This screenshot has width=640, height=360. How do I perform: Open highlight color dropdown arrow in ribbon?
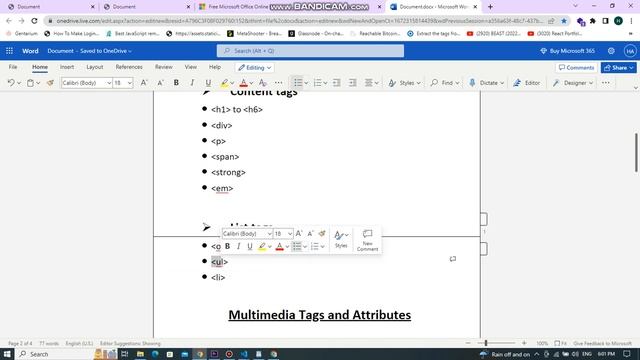232,83
